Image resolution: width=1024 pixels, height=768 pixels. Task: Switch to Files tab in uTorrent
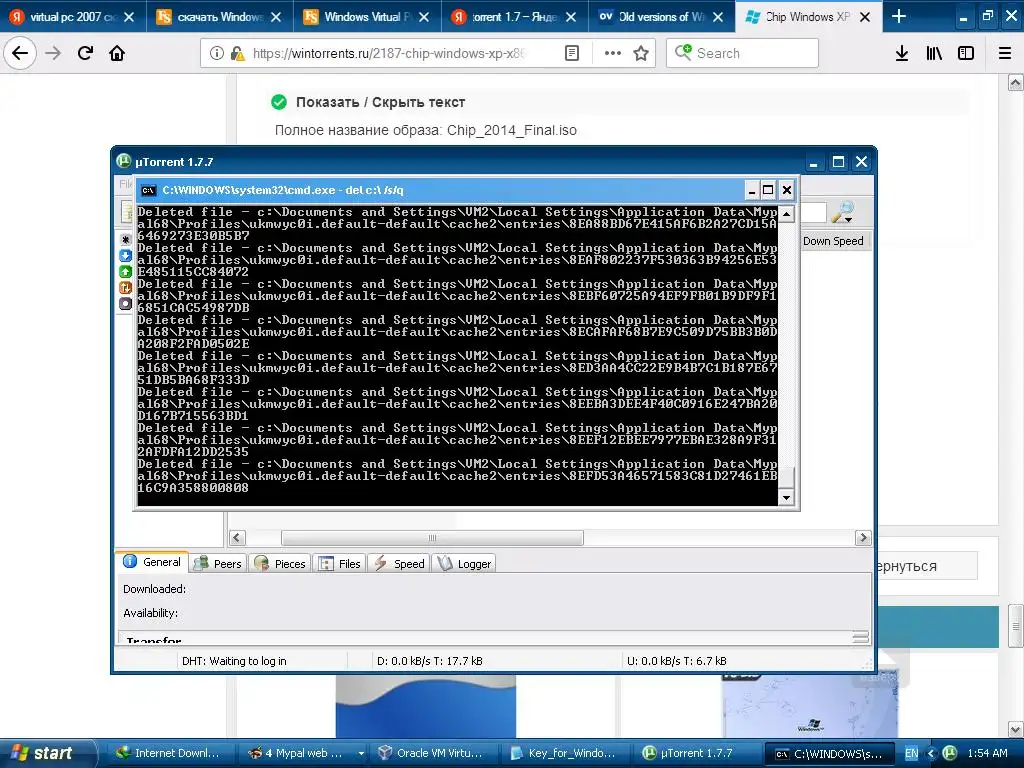coord(340,563)
